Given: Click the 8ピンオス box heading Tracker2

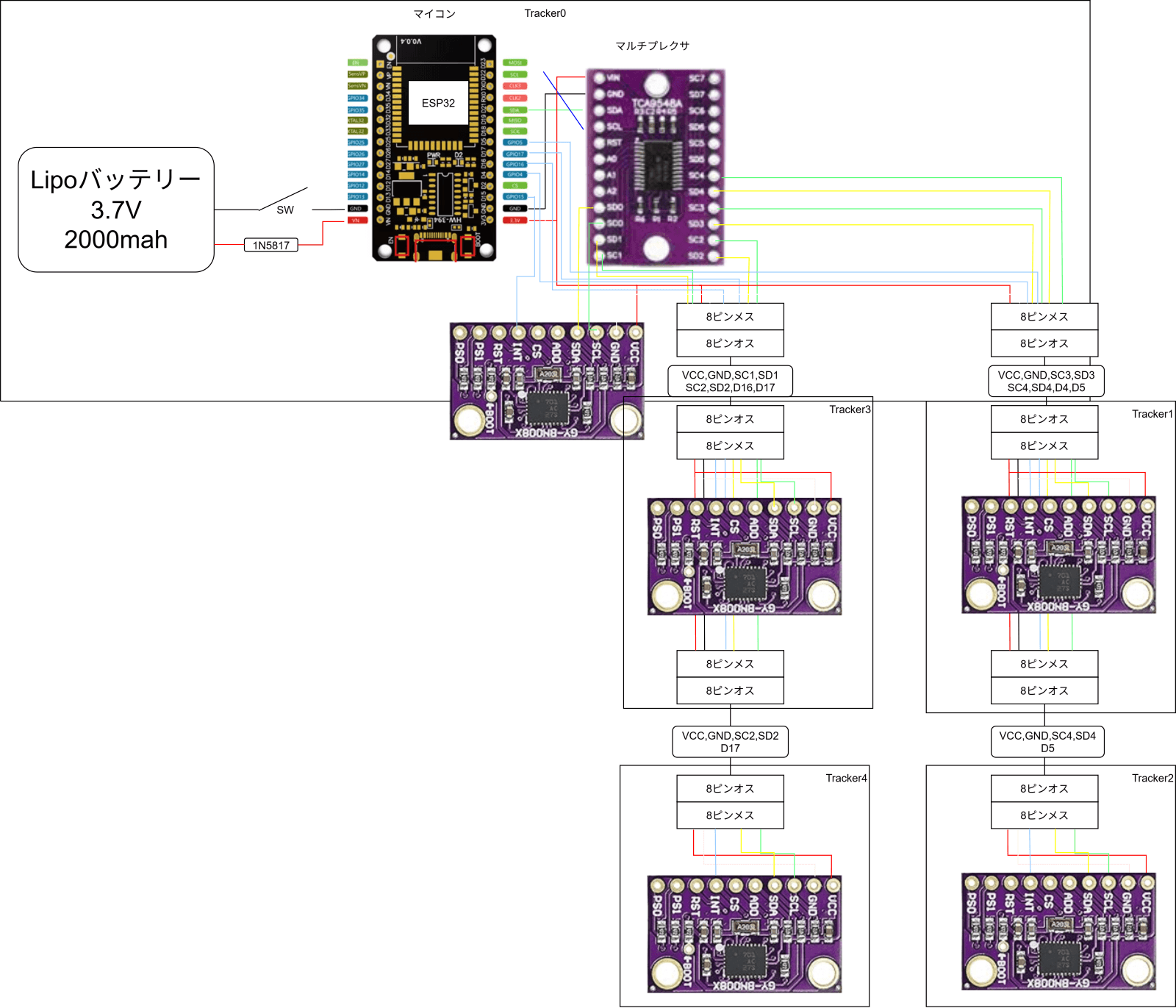Looking at the screenshot, I should pos(1044,789).
